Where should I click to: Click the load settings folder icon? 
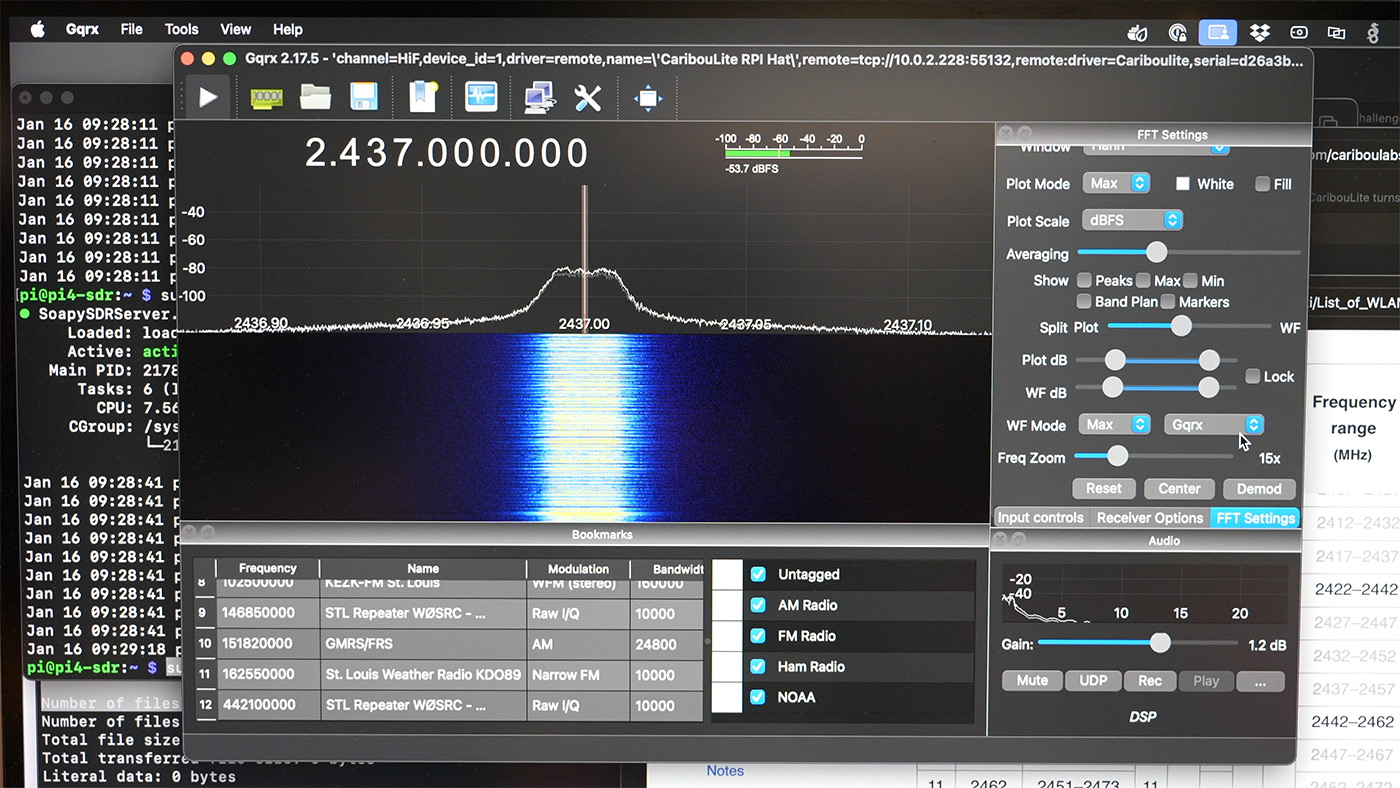315,97
